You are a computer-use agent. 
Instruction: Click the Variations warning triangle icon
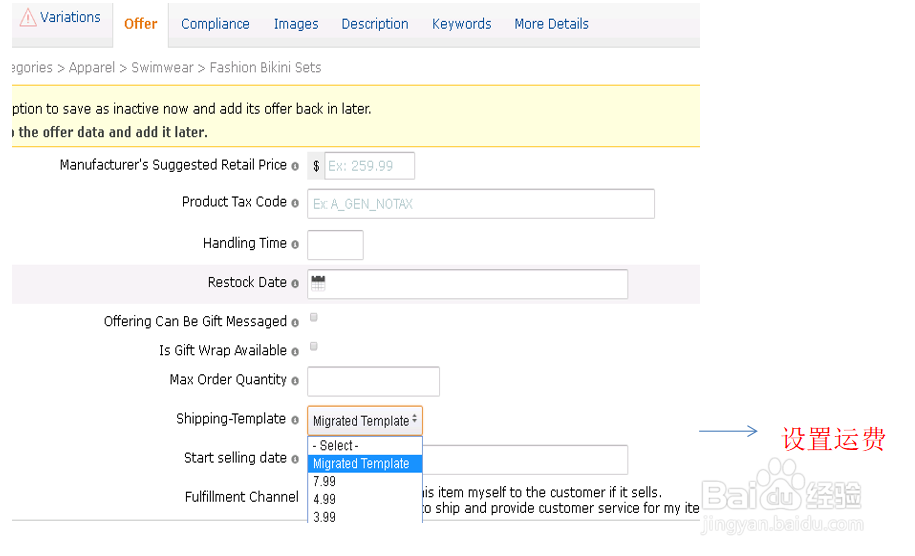[28, 18]
